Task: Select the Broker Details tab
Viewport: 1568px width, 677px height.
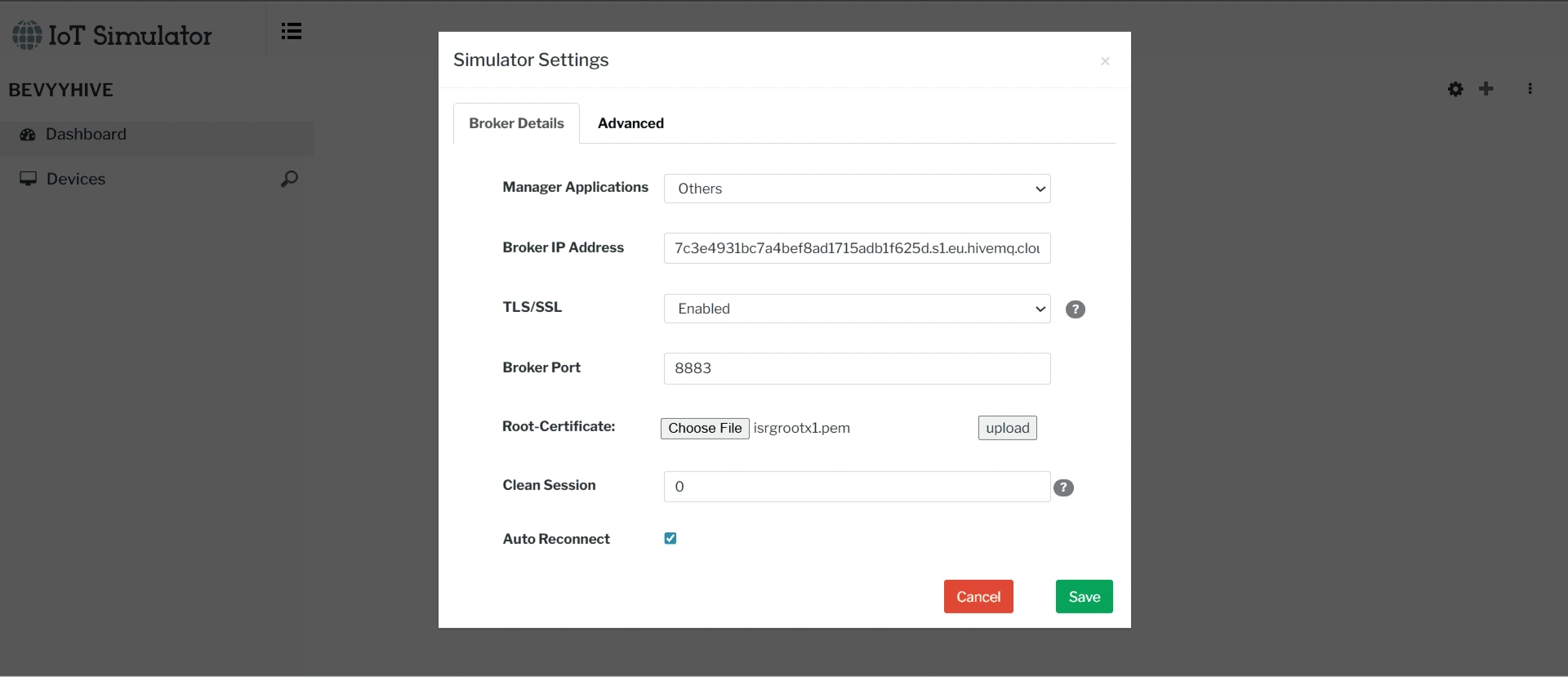Action: pyautogui.click(x=516, y=123)
